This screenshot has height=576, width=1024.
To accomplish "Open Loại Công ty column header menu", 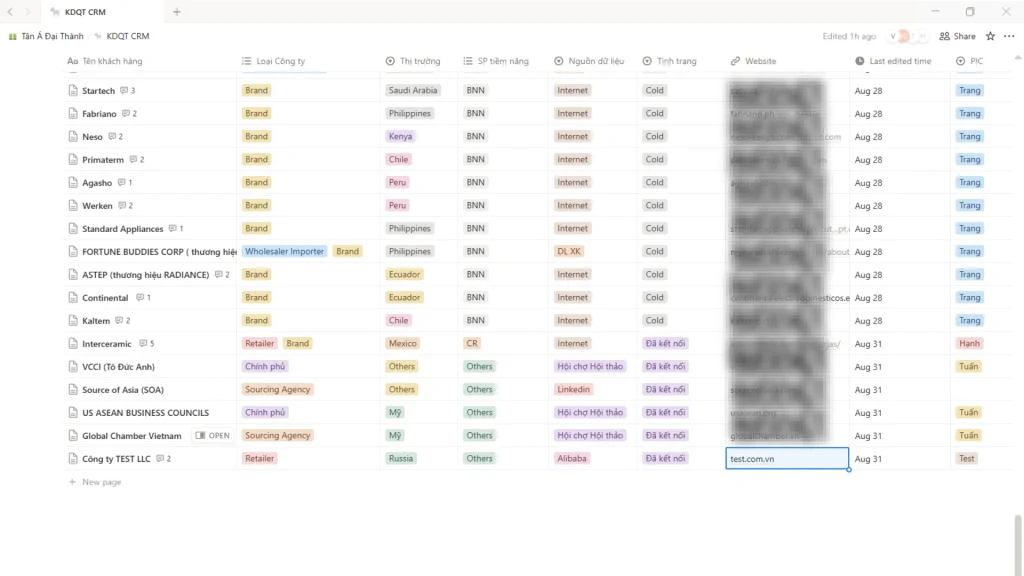I will (274, 61).
